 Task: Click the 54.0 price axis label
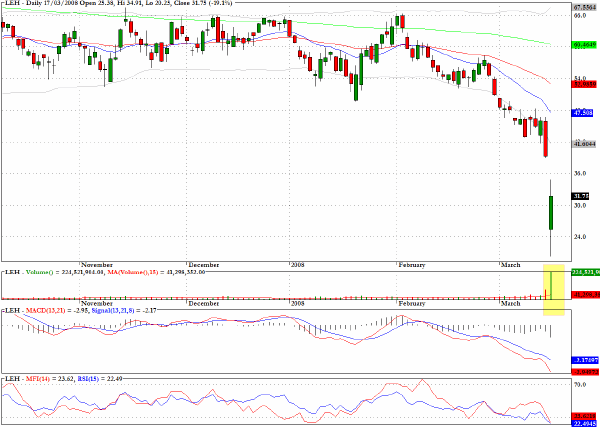coord(579,78)
